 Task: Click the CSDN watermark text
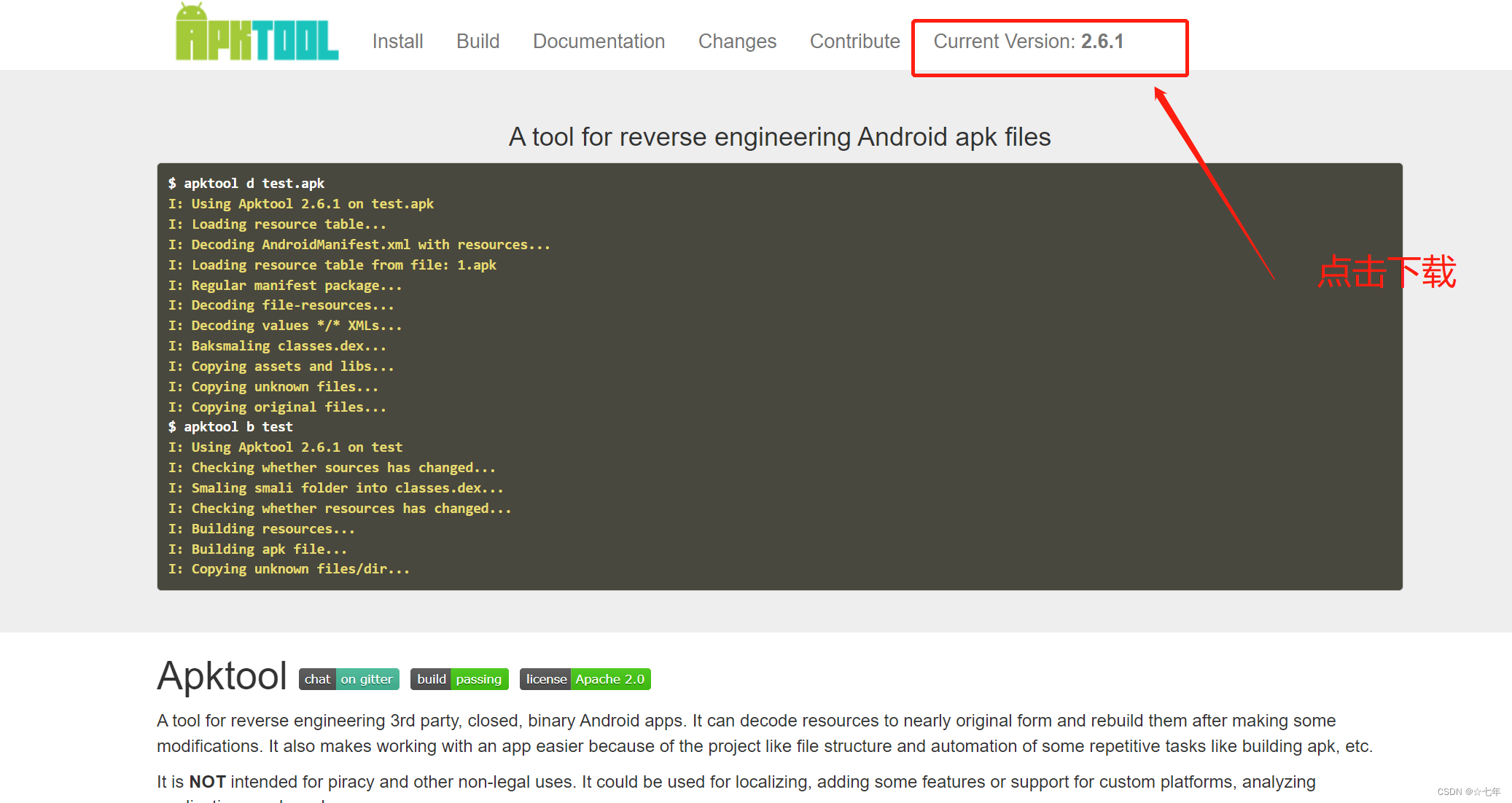(x=1468, y=792)
